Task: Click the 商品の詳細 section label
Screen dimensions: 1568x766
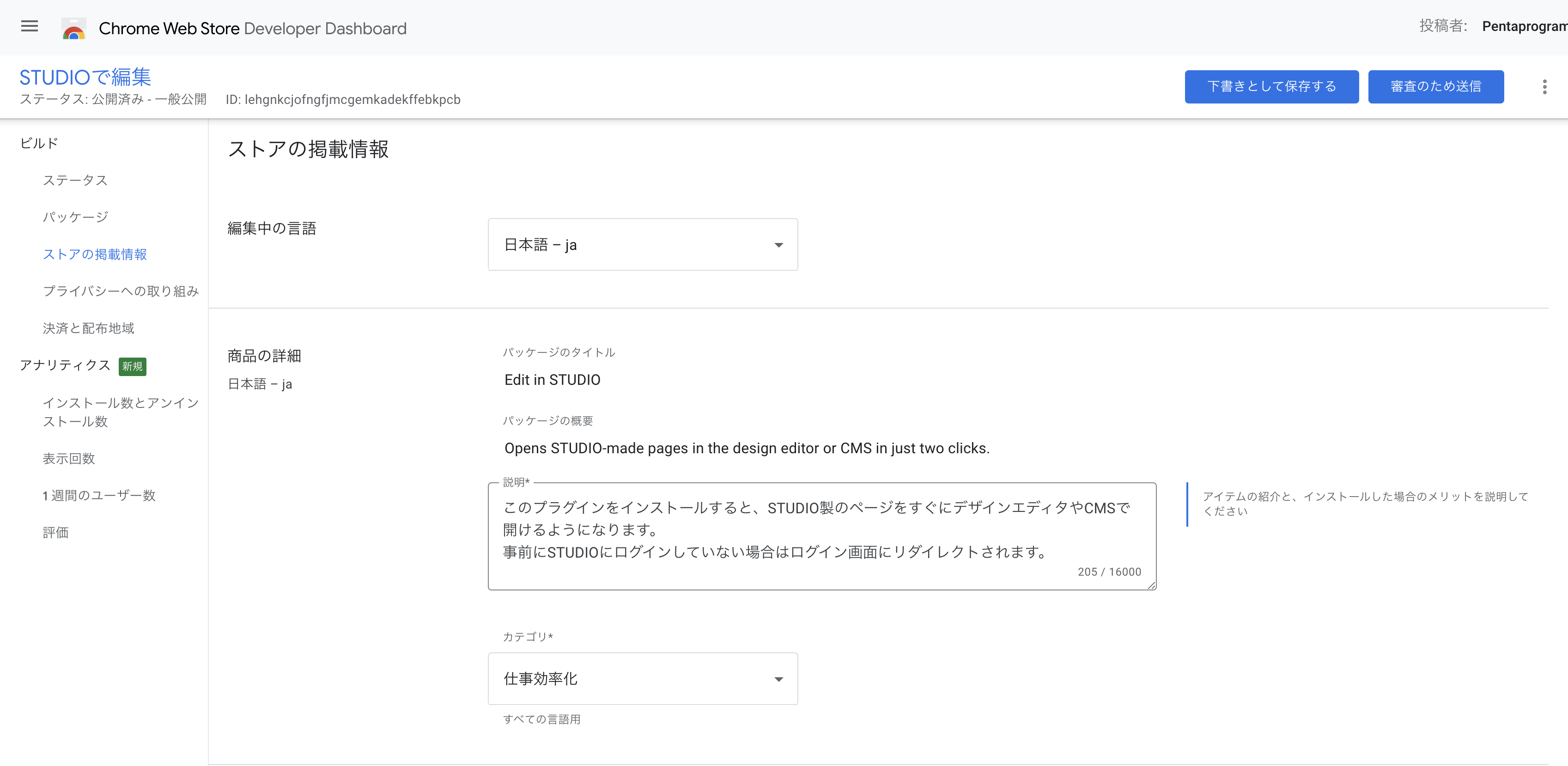Action: point(264,356)
